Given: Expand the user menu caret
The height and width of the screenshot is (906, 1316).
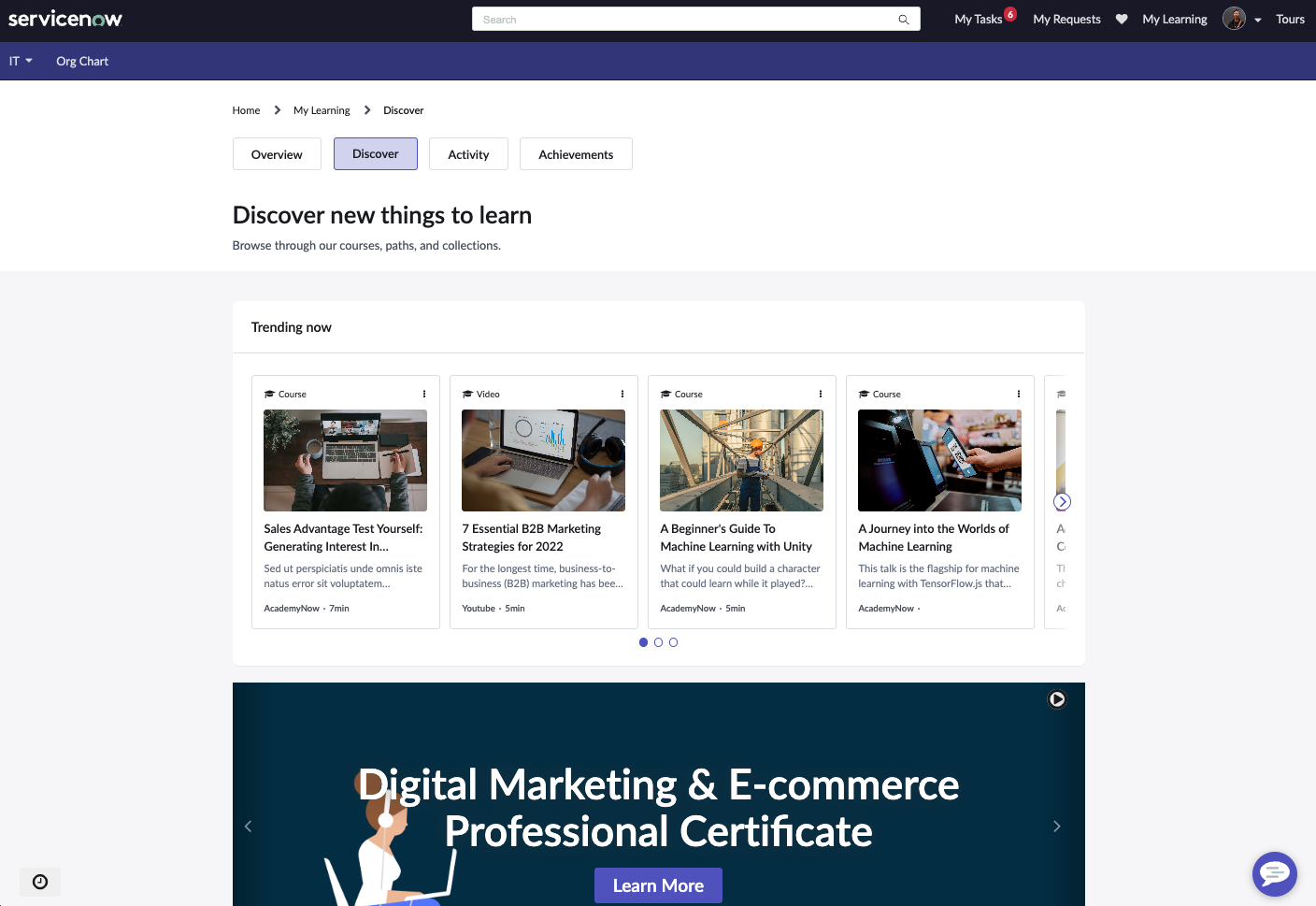Looking at the screenshot, I should pos(1258,20).
